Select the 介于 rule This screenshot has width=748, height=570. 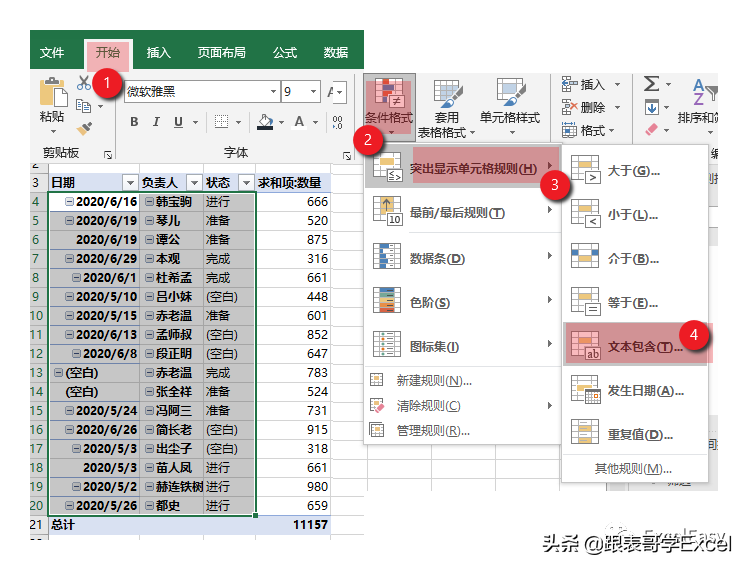click(635, 259)
